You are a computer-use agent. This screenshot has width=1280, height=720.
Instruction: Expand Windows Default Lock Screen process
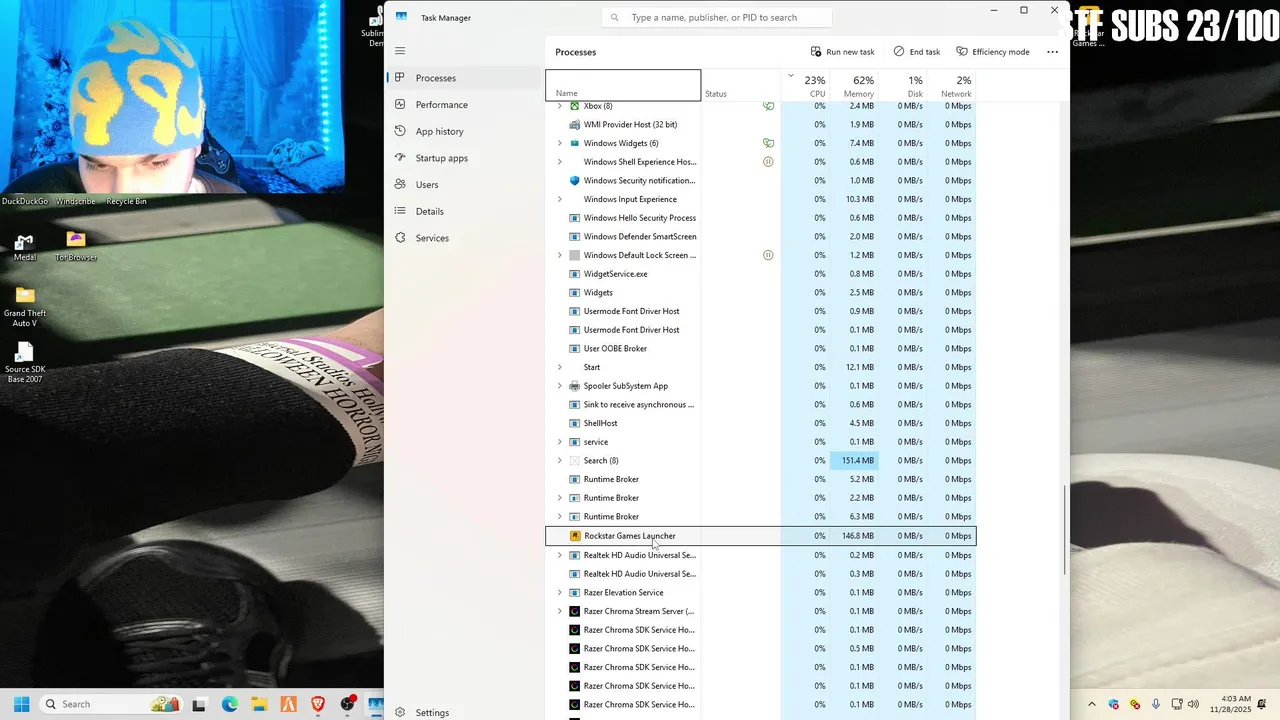[559, 255]
